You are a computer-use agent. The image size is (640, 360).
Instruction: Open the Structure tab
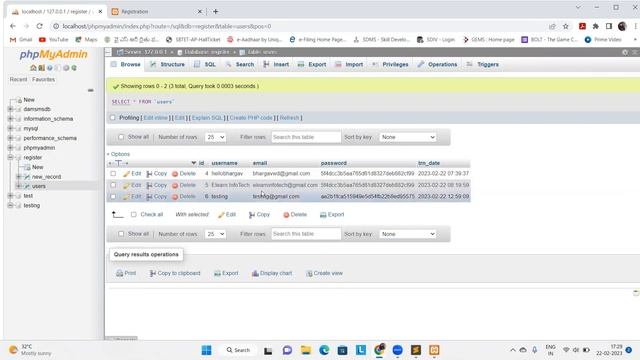pos(167,64)
